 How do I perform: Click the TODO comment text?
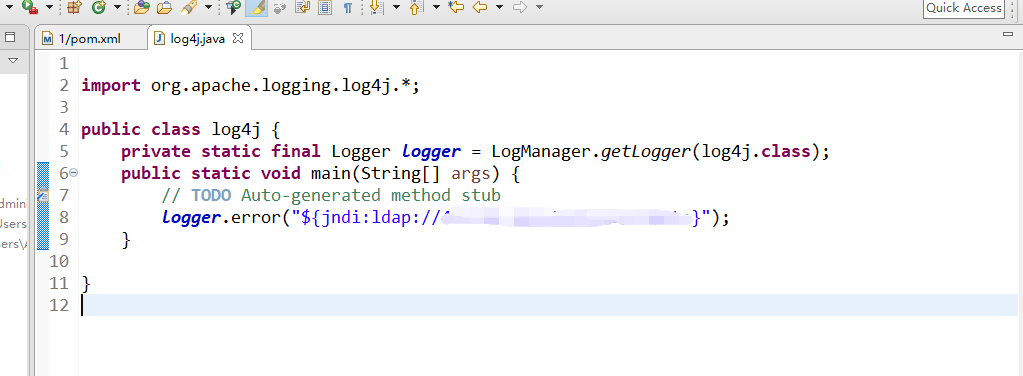(x=331, y=195)
